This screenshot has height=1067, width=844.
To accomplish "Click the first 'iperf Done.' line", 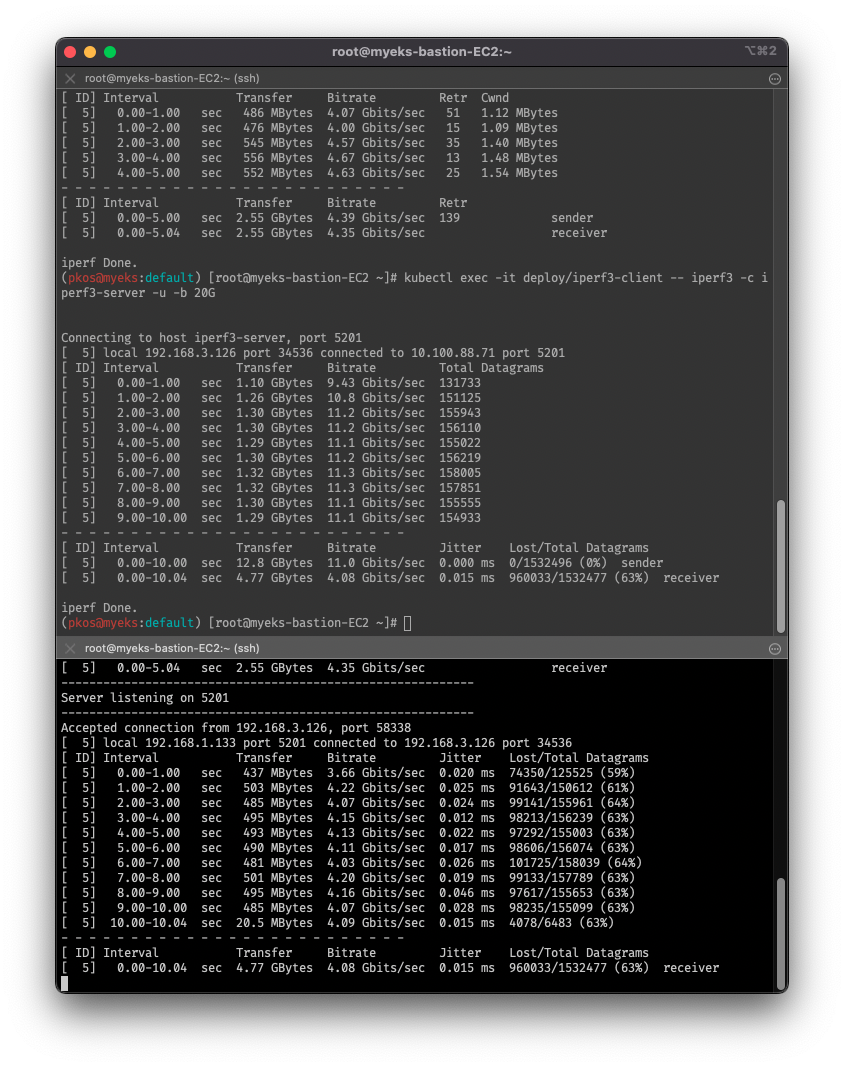I will coord(99,263).
